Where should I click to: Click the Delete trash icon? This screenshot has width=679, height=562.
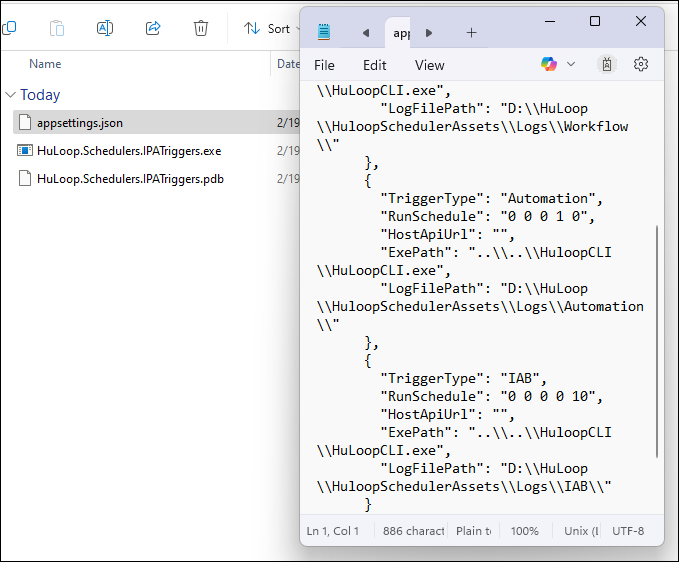pos(201,28)
